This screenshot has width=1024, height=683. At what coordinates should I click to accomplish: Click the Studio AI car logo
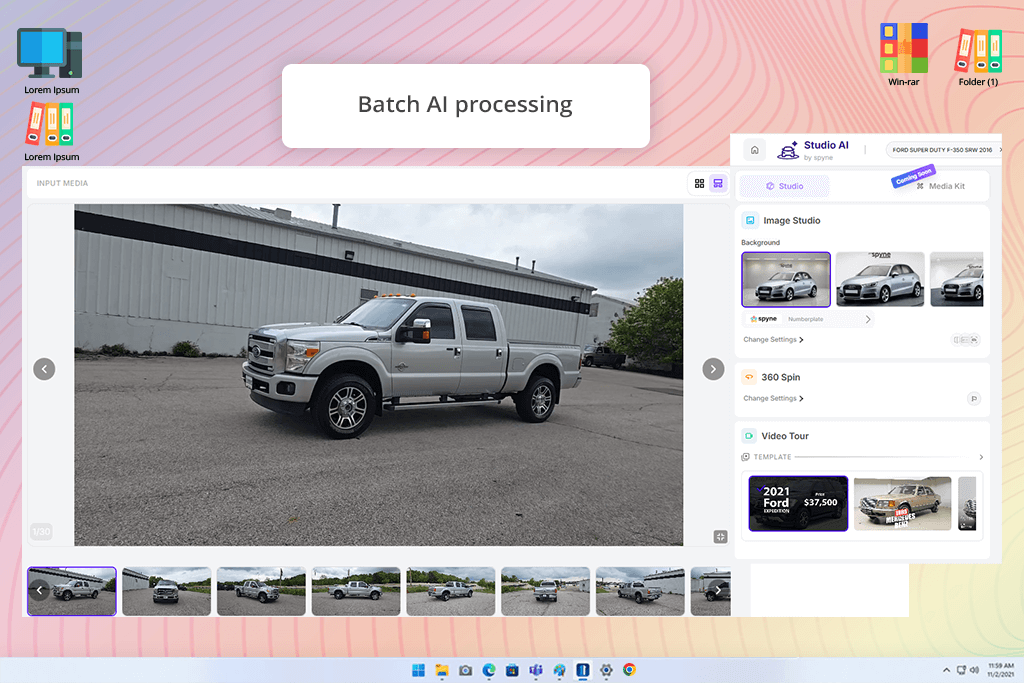click(788, 150)
